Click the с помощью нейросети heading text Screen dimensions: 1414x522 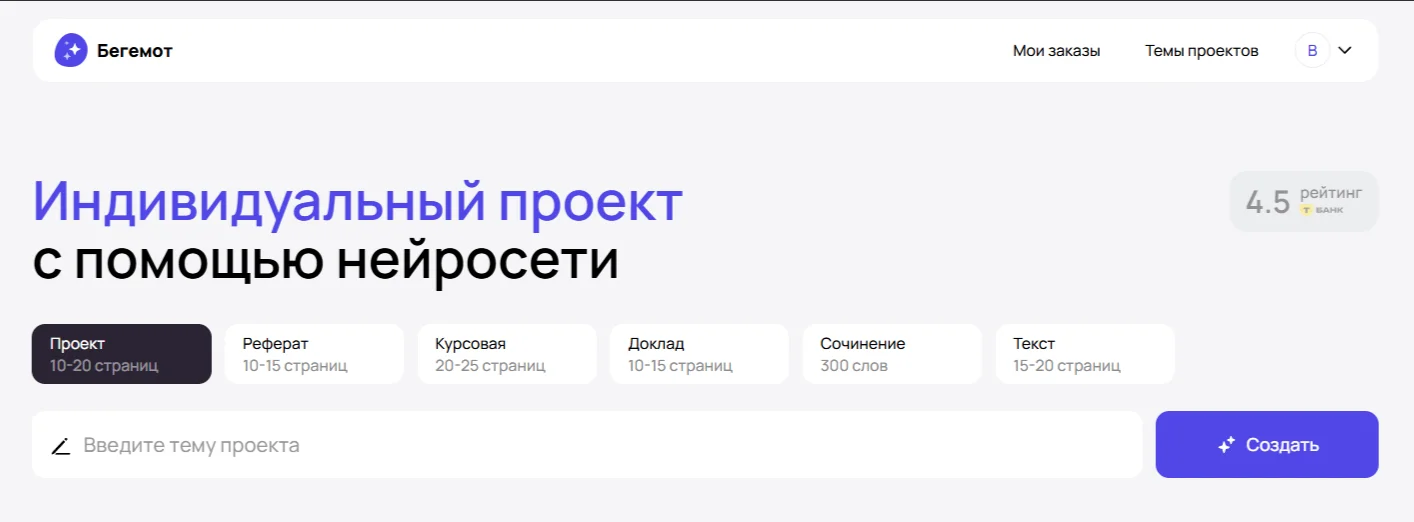click(326, 260)
